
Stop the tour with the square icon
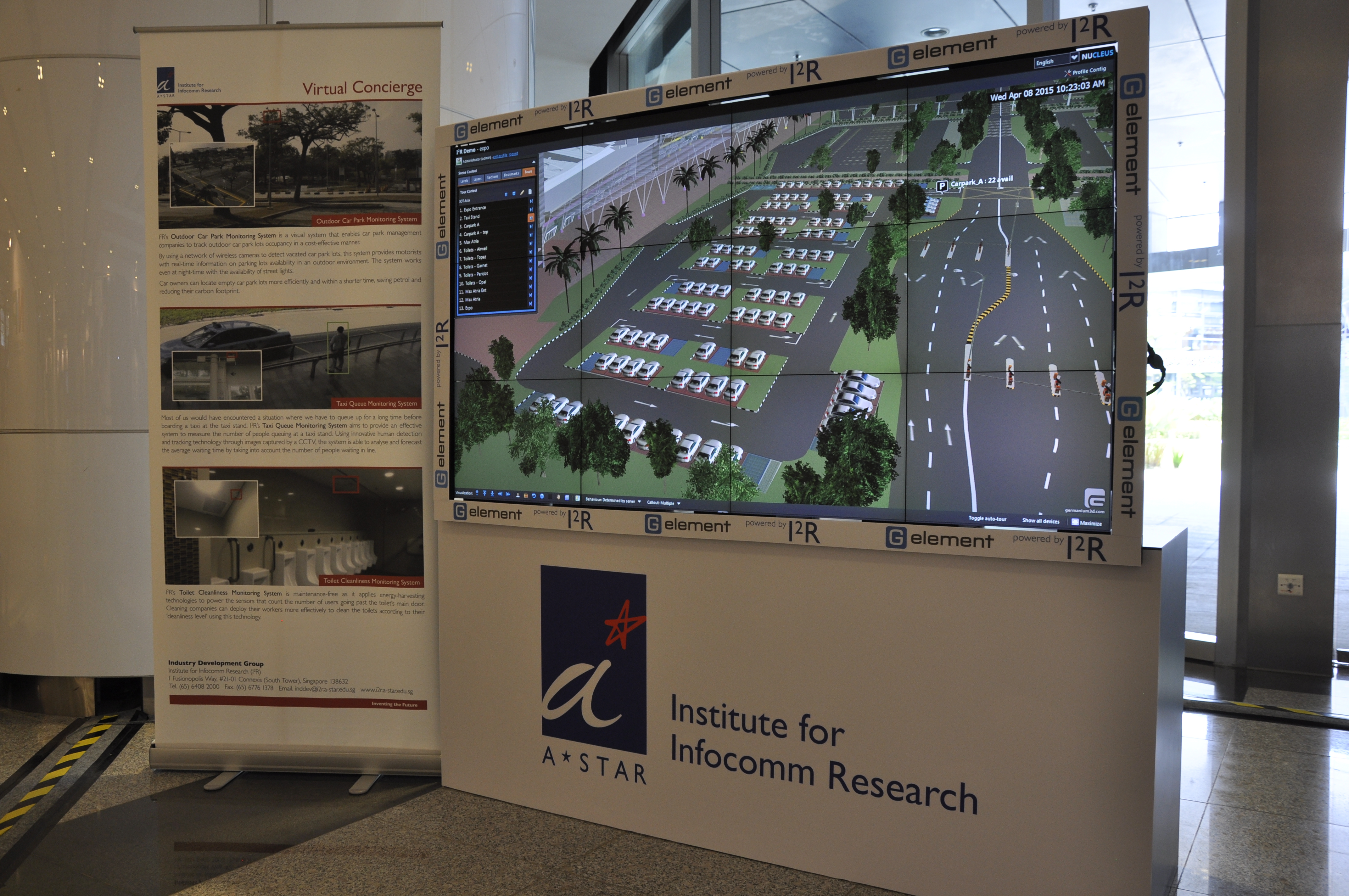point(514,194)
